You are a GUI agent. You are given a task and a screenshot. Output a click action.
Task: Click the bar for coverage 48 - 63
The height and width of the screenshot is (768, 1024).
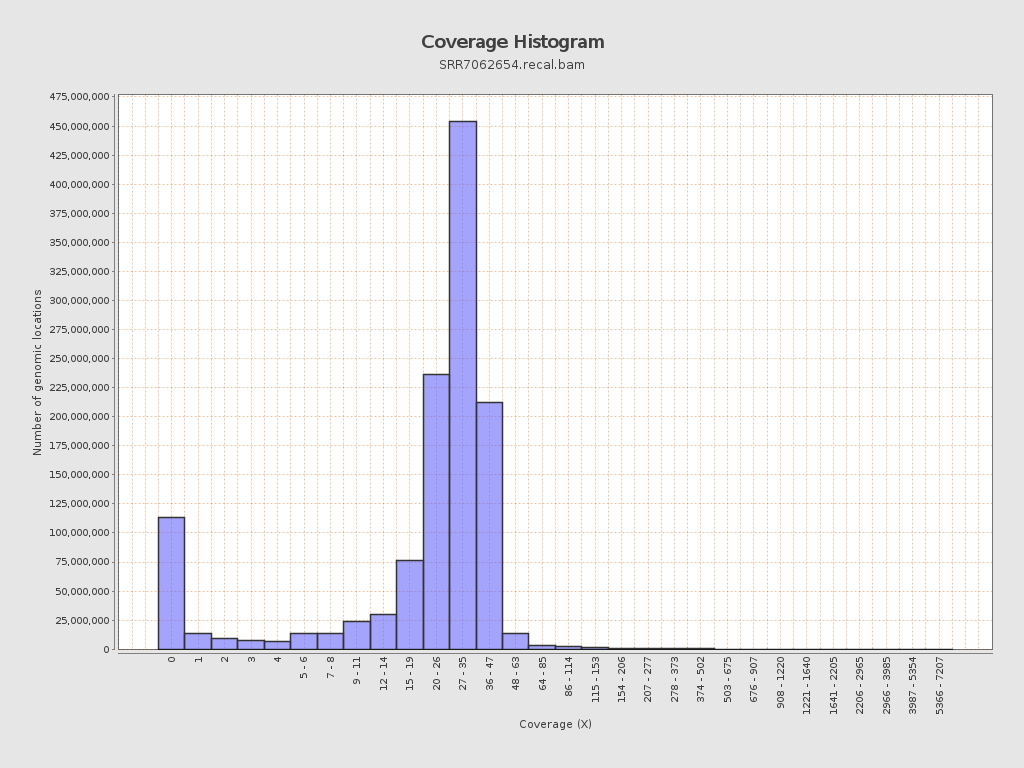pyautogui.click(x=515, y=641)
